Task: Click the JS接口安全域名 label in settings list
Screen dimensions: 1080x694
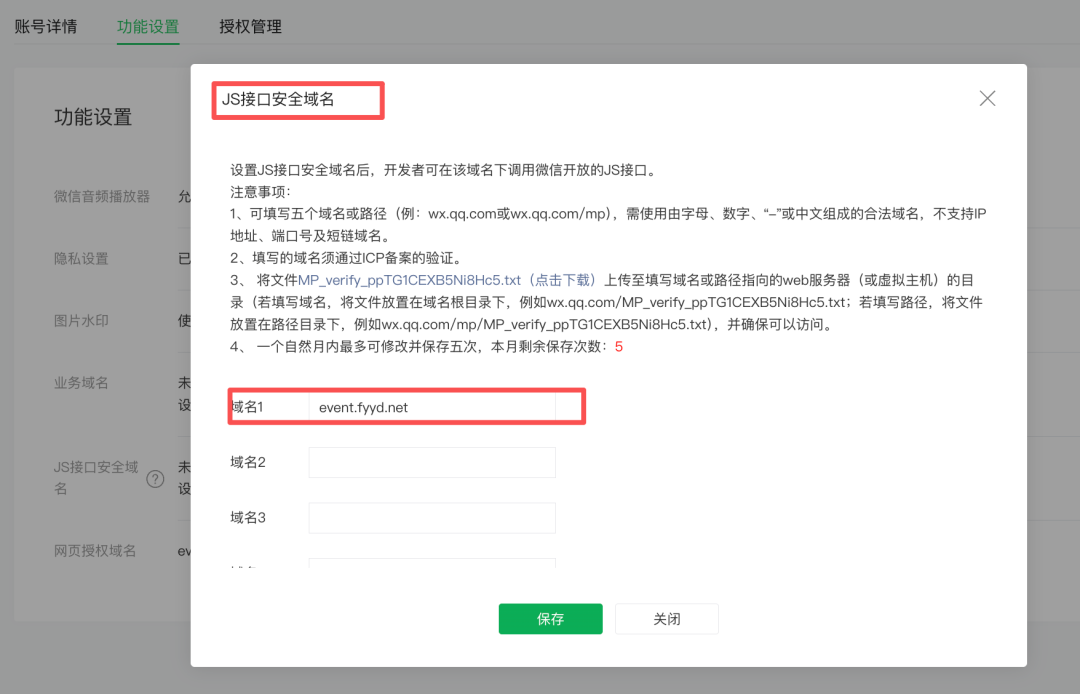Action: pyautogui.click(x=96, y=478)
